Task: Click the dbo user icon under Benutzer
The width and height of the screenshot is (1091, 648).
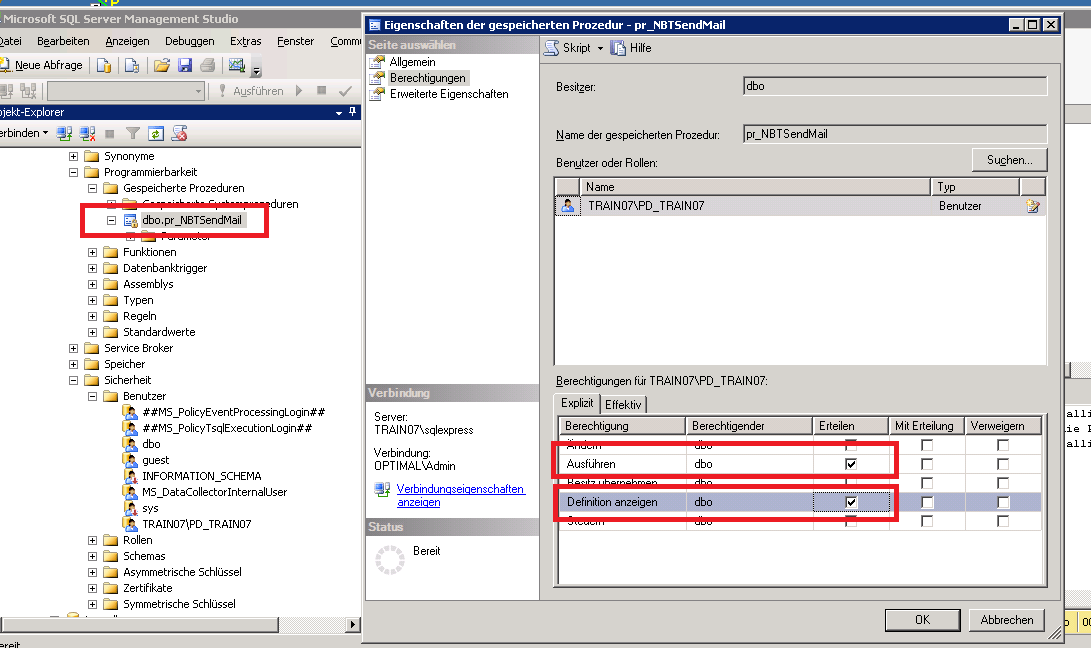Action: tap(129, 444)
